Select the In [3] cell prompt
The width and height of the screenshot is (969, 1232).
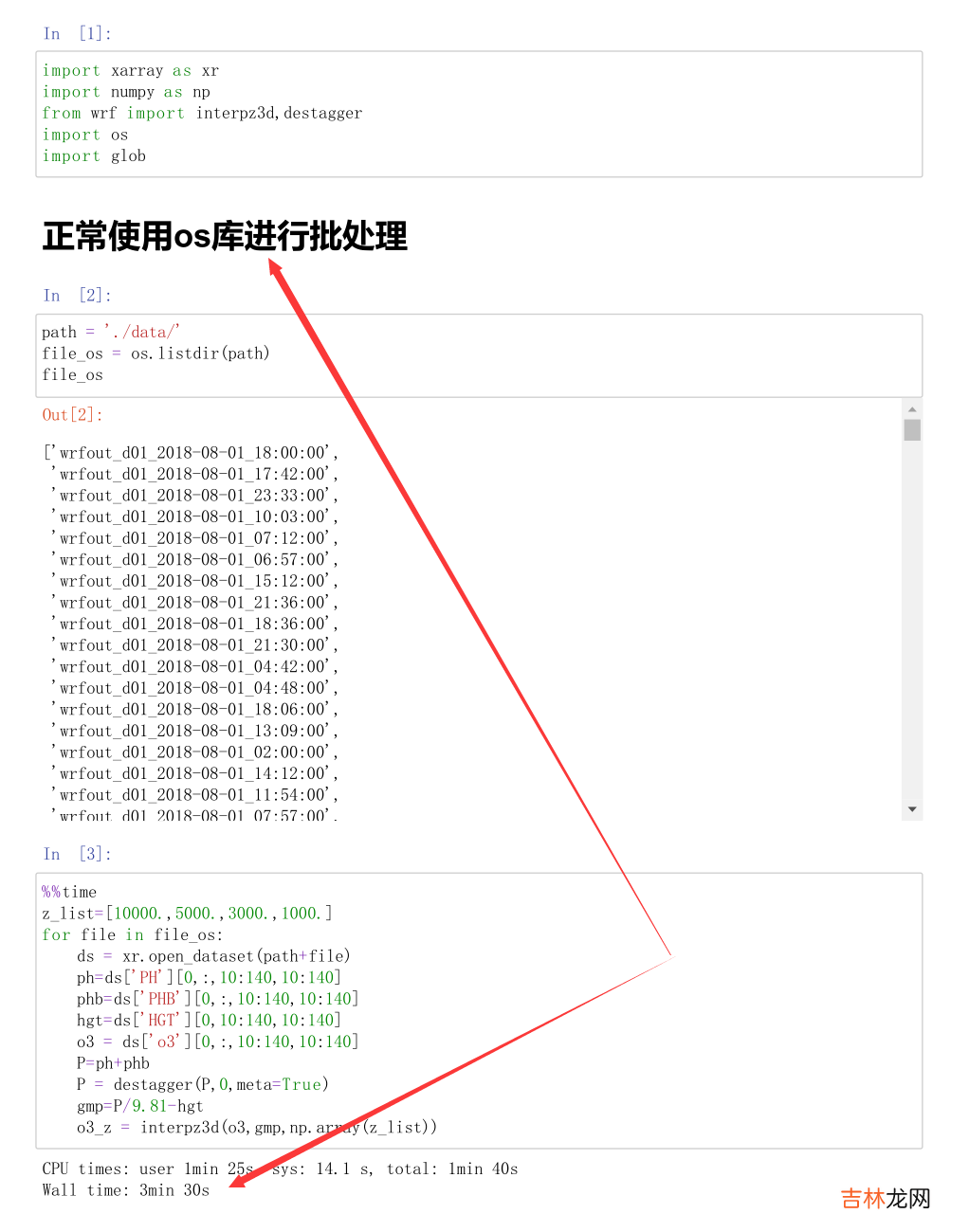[77, 854]
